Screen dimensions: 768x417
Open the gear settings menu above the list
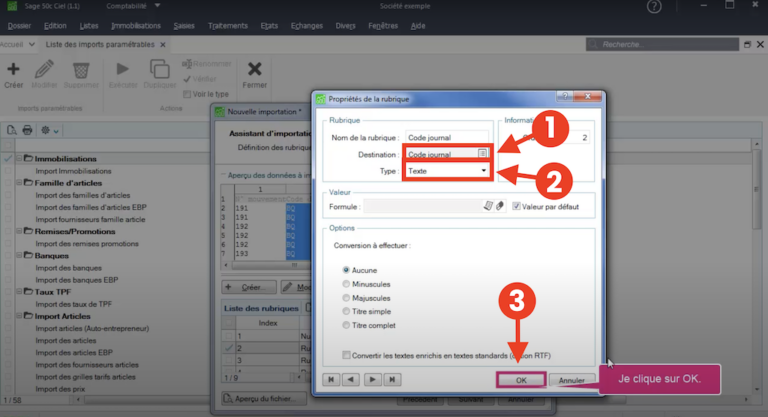pos(49,130)
